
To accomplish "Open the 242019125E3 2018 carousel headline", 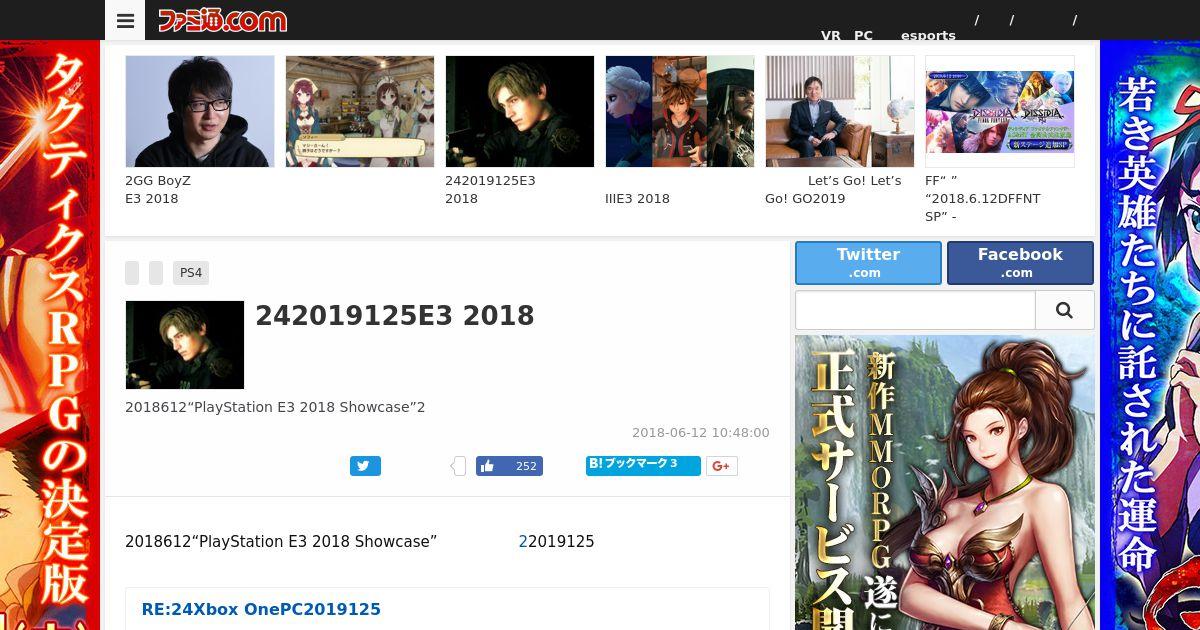I will pos(490,190).
